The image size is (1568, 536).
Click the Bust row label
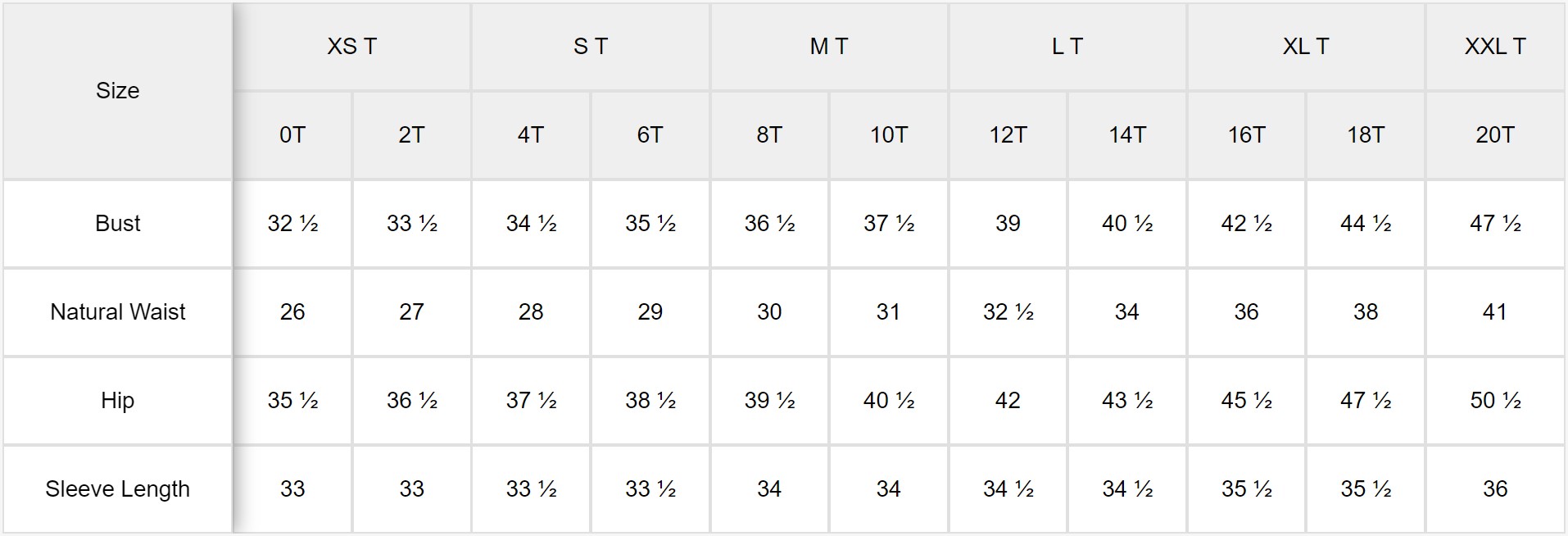tap(117, 224)
